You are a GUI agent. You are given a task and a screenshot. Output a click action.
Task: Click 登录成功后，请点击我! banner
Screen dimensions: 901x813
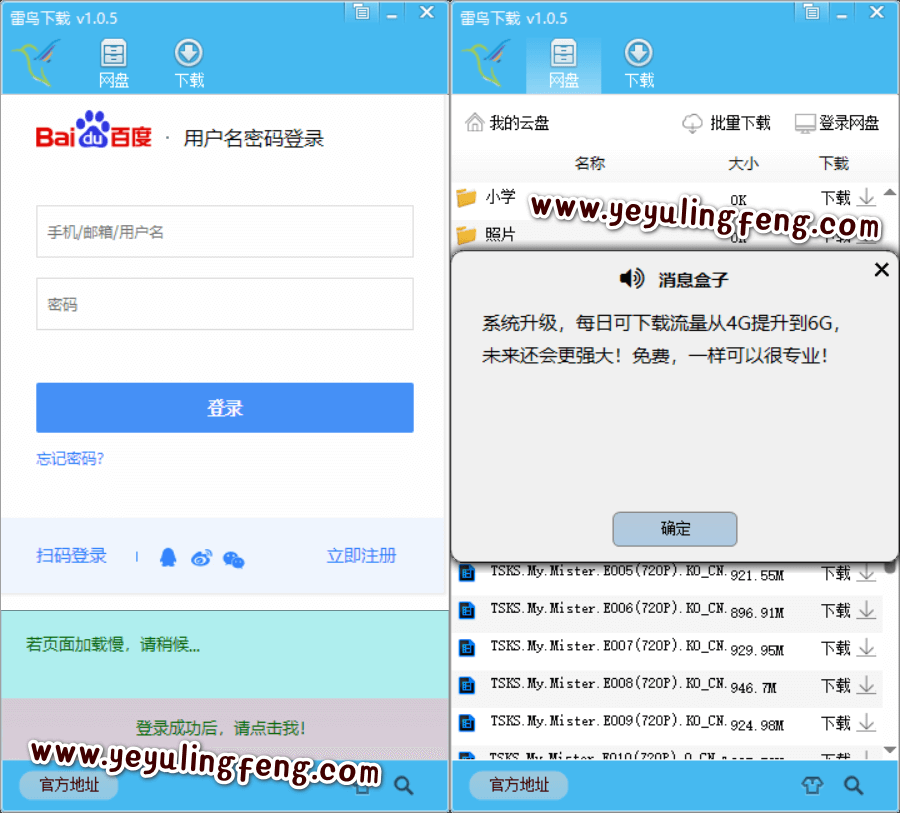click(225, 728)
